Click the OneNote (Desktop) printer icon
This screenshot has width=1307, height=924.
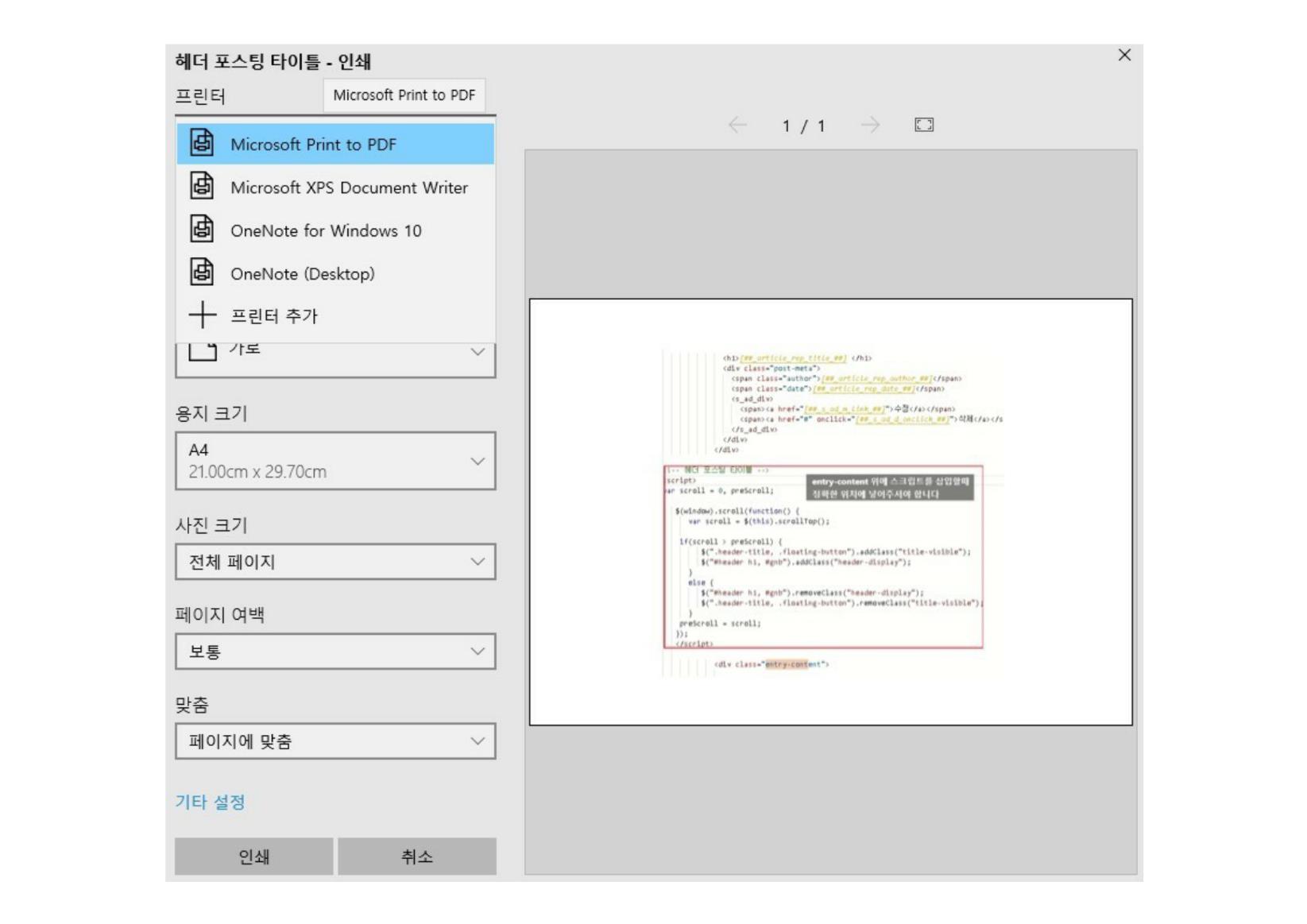[x=202, y=272]
